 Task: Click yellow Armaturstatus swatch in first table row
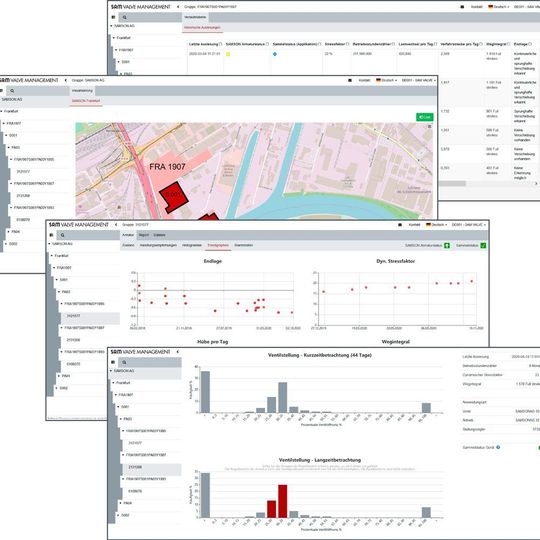coord(228,54)
